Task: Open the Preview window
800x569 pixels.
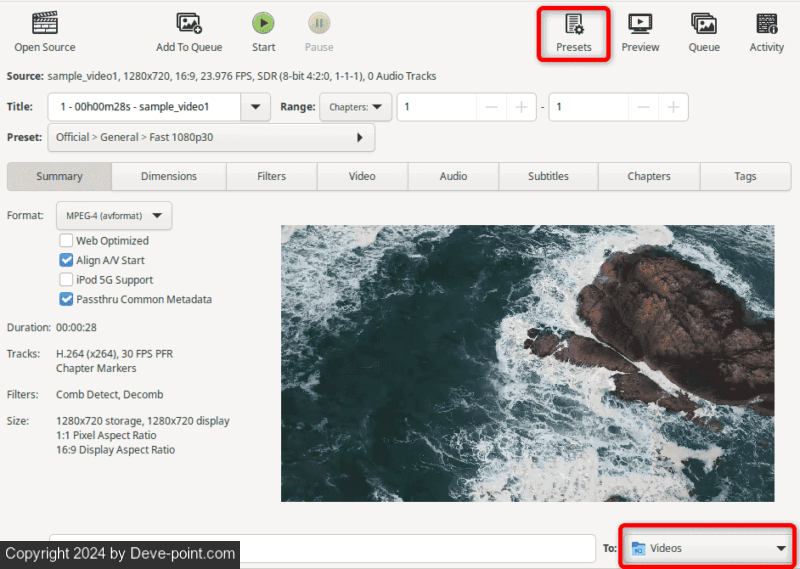Action: [x=640, y=24]
